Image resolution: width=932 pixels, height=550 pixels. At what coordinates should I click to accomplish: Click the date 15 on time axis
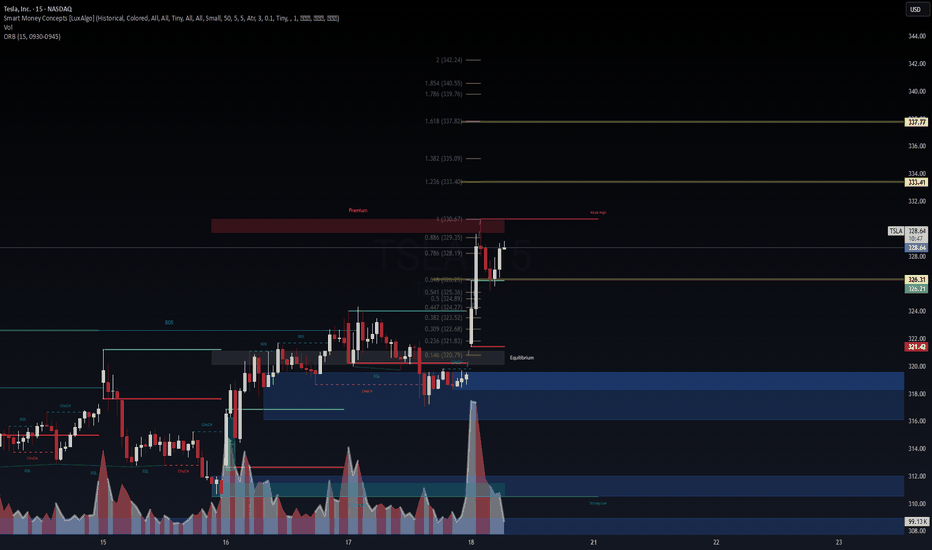(x=103, y=542)
